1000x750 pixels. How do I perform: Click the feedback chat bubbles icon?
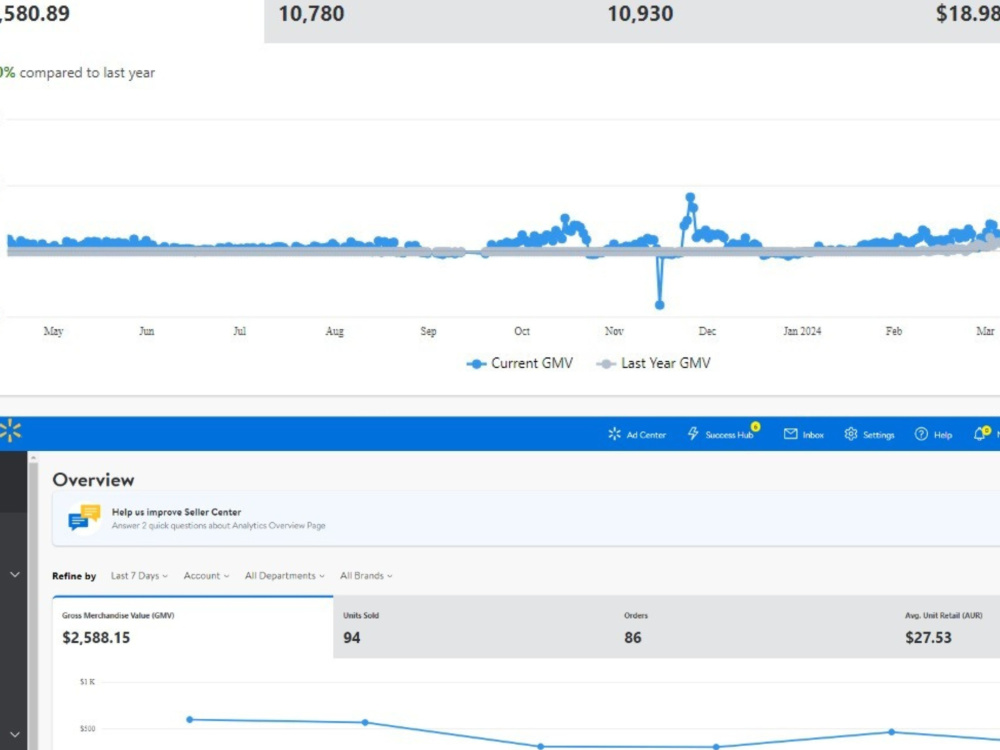(x=84, y=518)
